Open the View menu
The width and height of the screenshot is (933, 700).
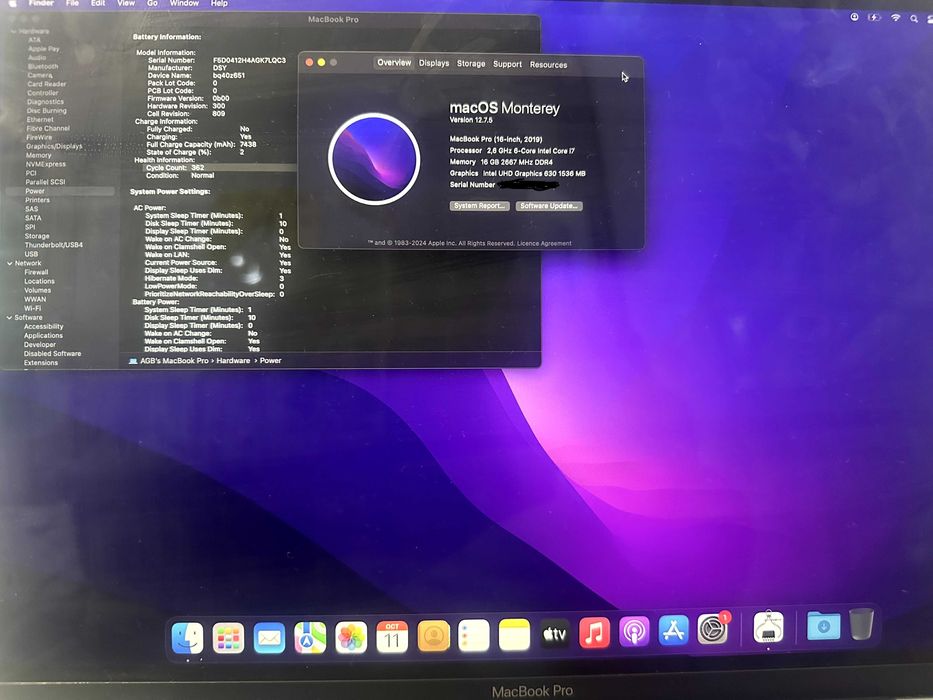tap(126, 3)
